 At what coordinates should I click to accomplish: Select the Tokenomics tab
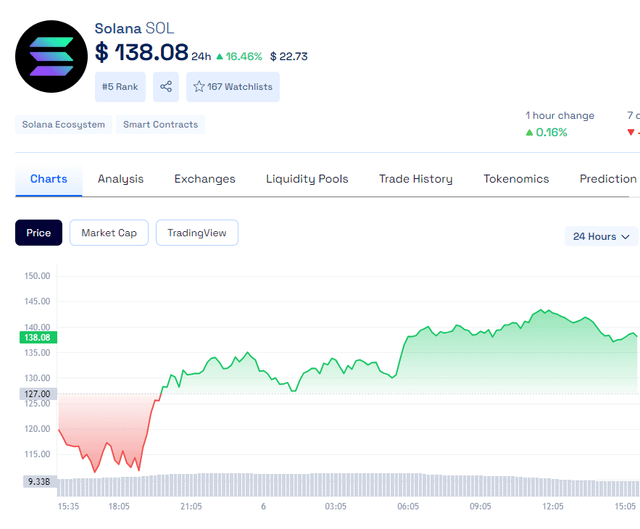[x=516, y=179]
